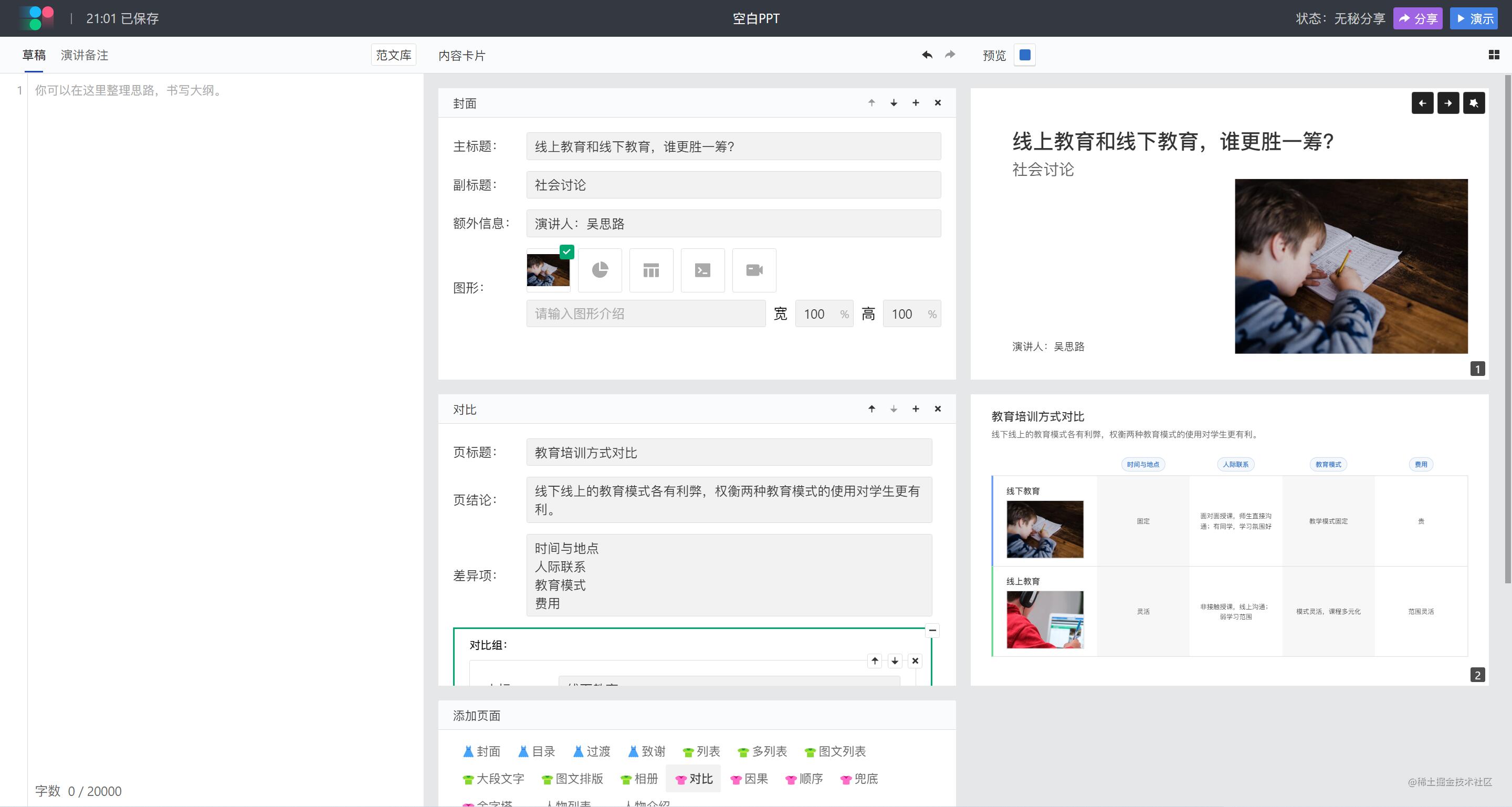Pin the preview with pin icon
The height and width of the screenshot is (807, 1512).
tap(1473, 103)
